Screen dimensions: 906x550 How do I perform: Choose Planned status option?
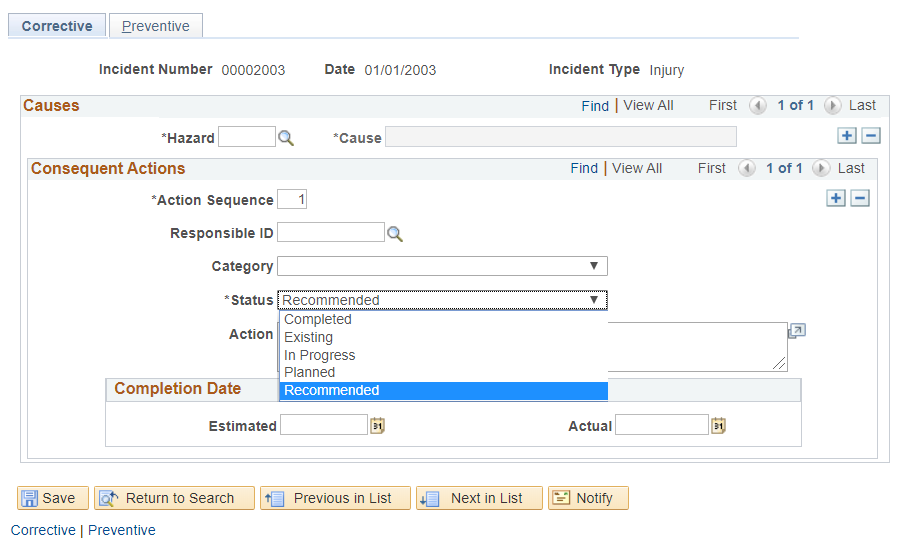pos(443,373)
